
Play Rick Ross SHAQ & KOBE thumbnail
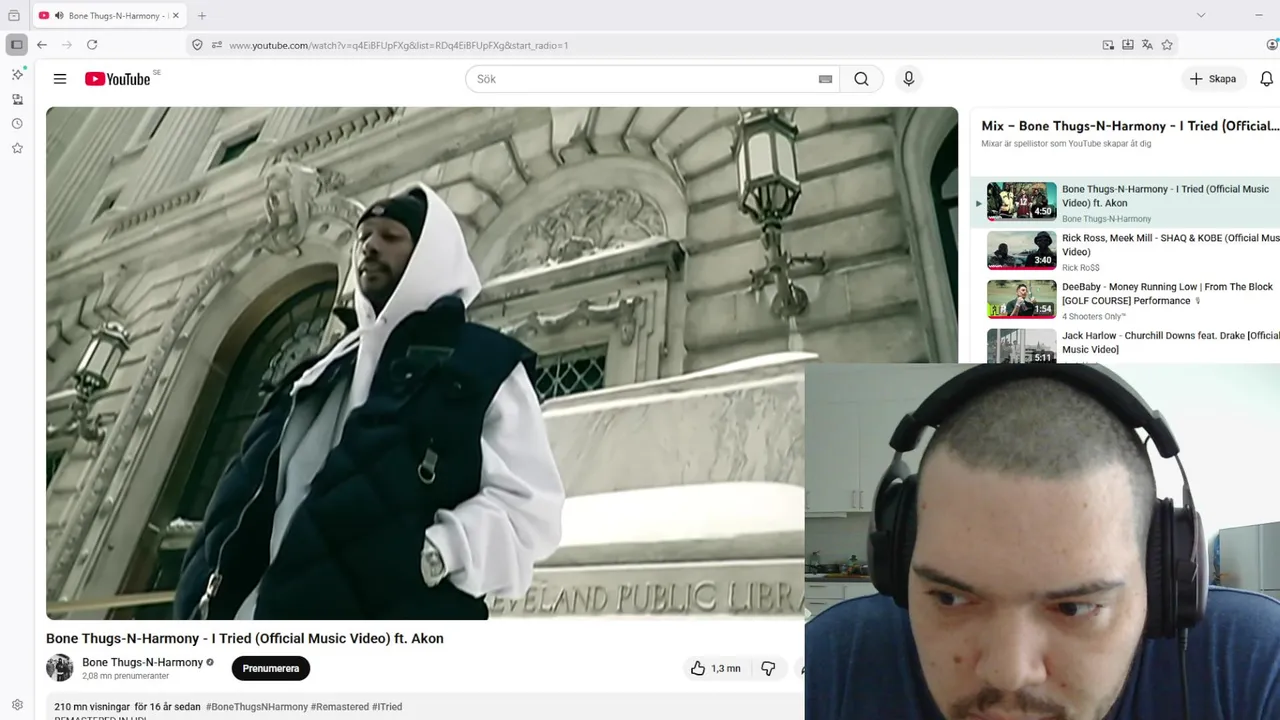tap(1021, 250)
